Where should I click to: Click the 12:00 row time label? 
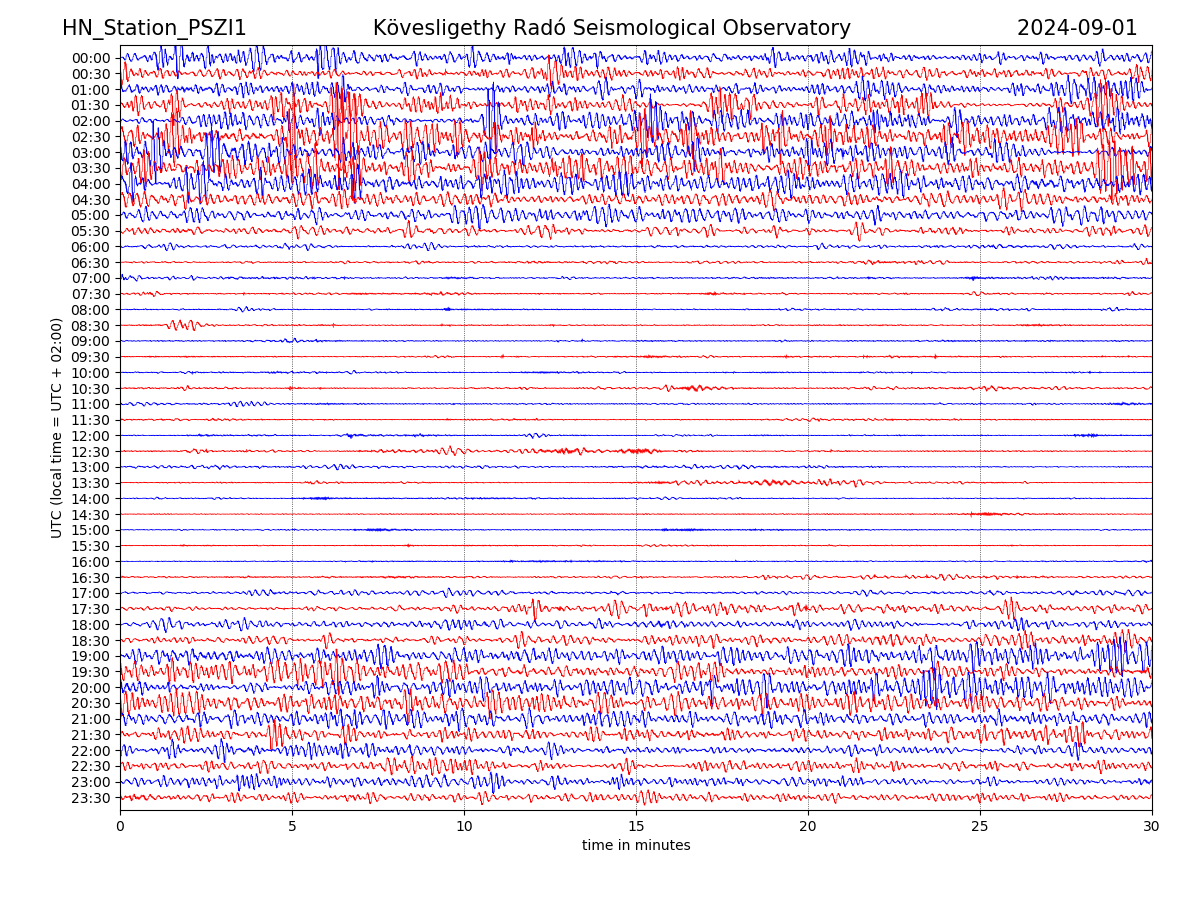coord(91,436)
